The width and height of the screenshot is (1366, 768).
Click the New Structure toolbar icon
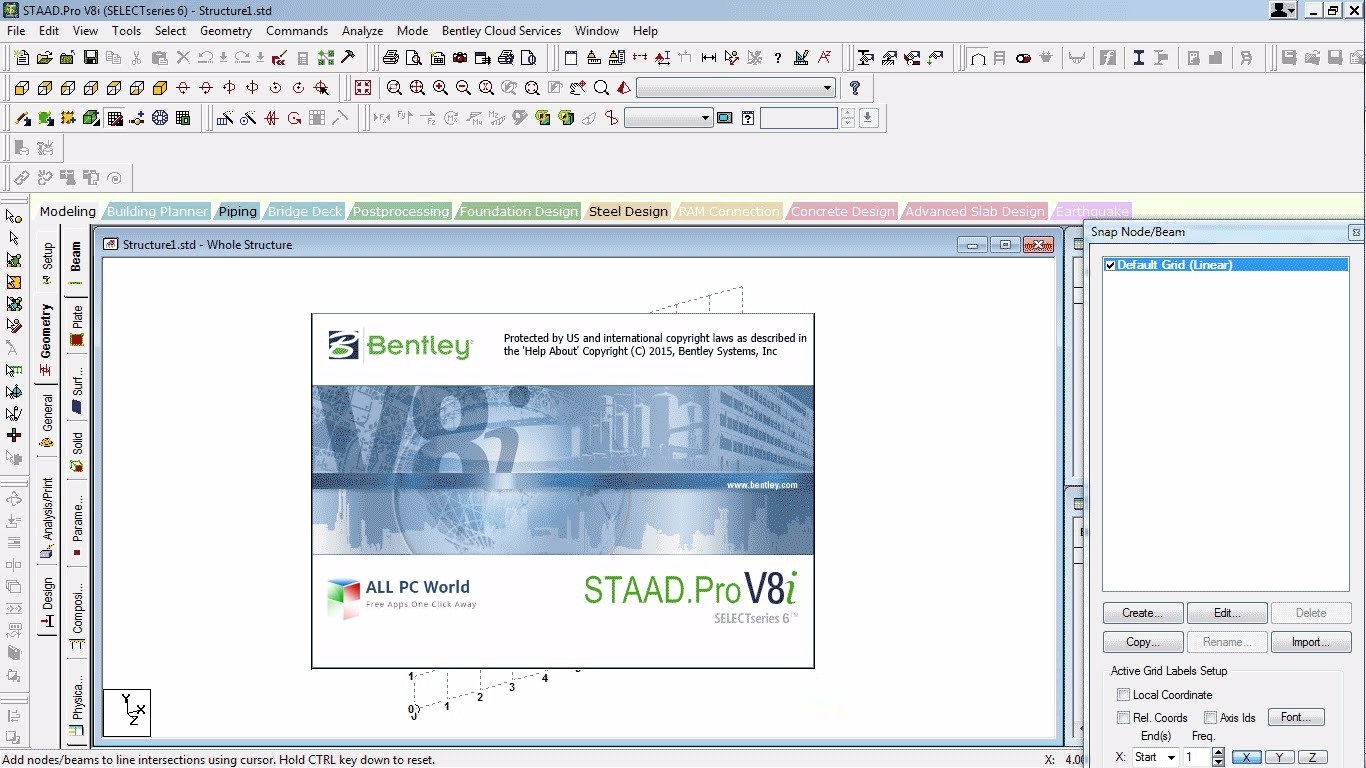click(21, 57)
